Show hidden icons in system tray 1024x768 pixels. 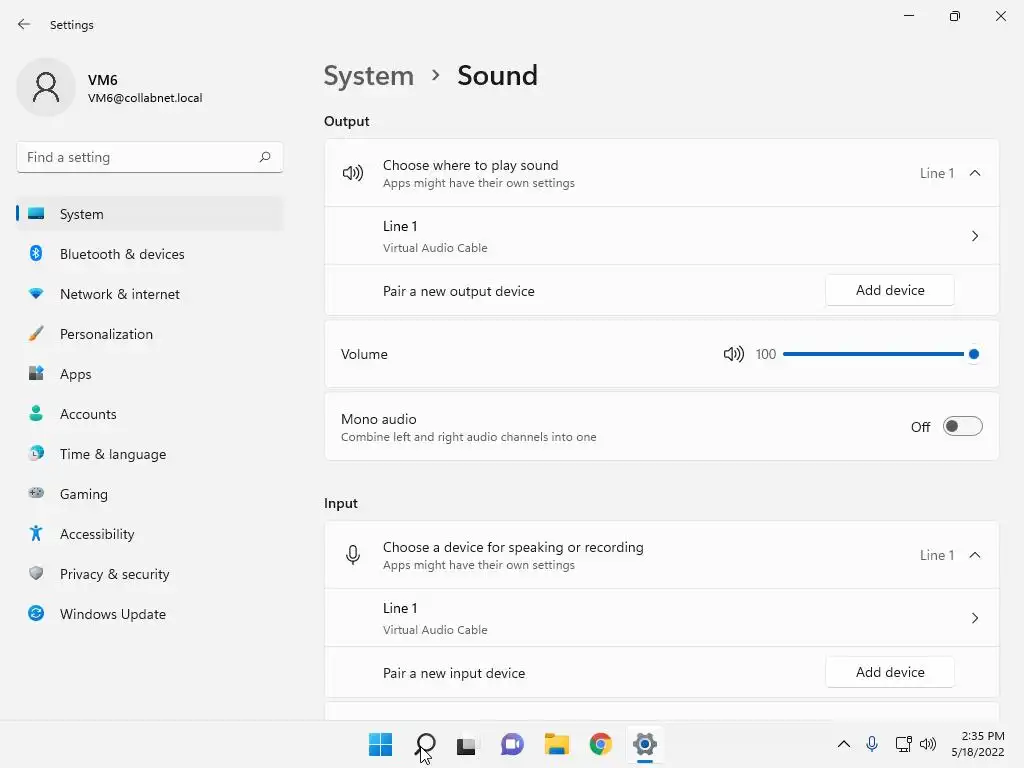(x=843, y=744)
